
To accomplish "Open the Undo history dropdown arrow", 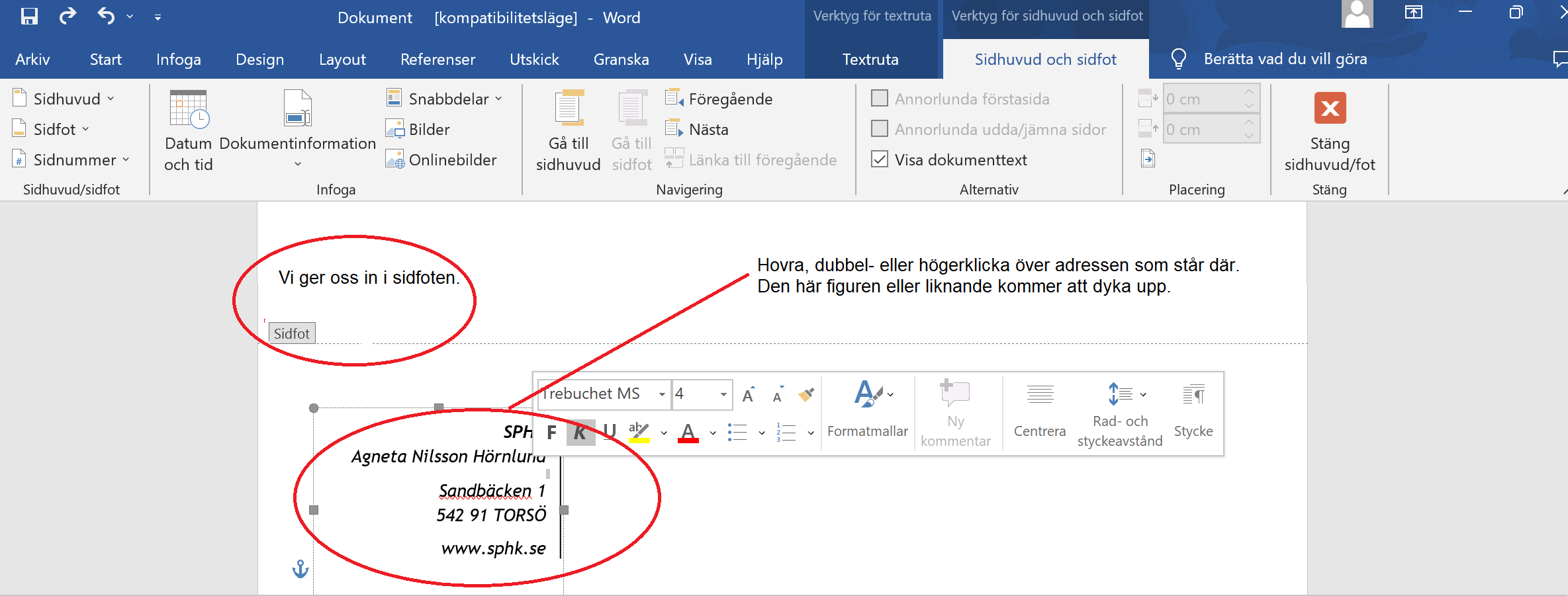I will click(x=130, y=17).
